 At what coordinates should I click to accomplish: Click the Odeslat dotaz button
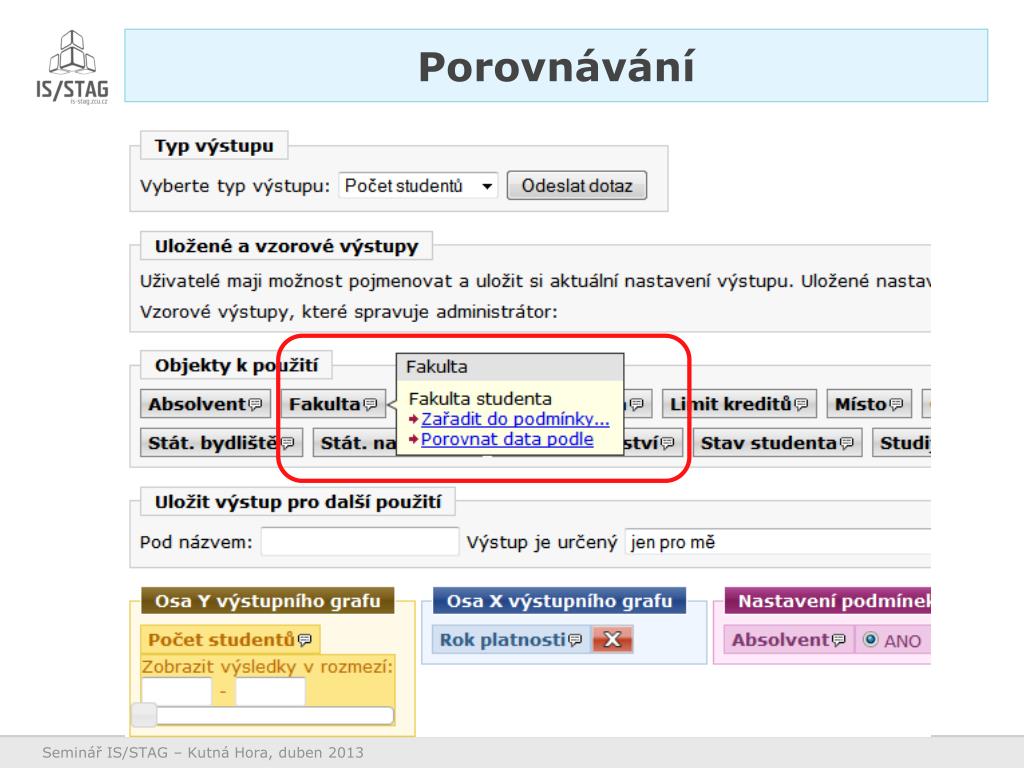point(577,186)
